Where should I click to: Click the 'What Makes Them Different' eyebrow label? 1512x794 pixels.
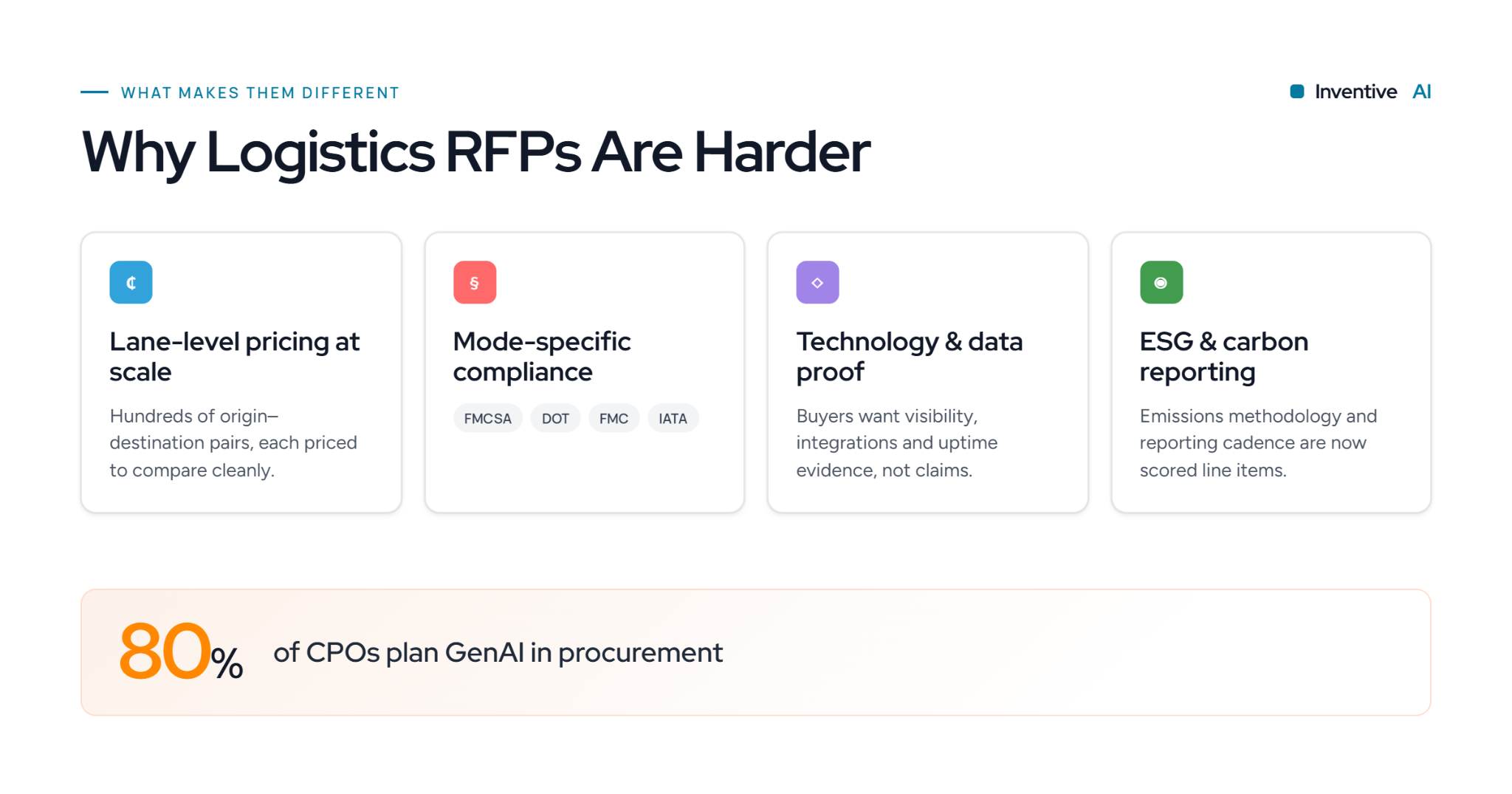coord(260,93)
